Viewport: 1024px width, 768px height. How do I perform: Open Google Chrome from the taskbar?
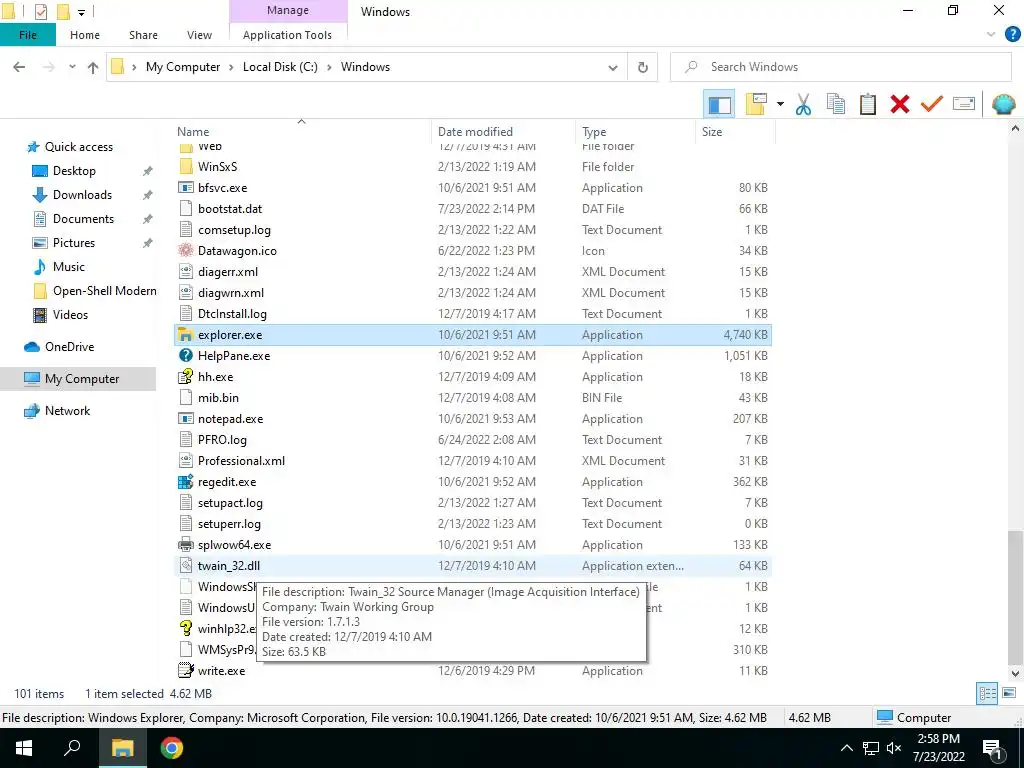point(172,748)
